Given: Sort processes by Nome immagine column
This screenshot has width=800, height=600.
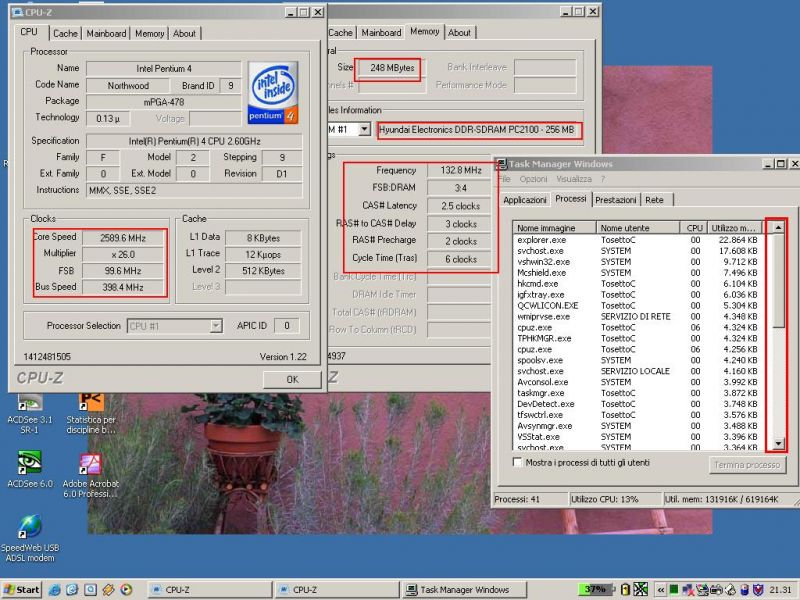Looking at the screenshot, I should coord(555,228).
